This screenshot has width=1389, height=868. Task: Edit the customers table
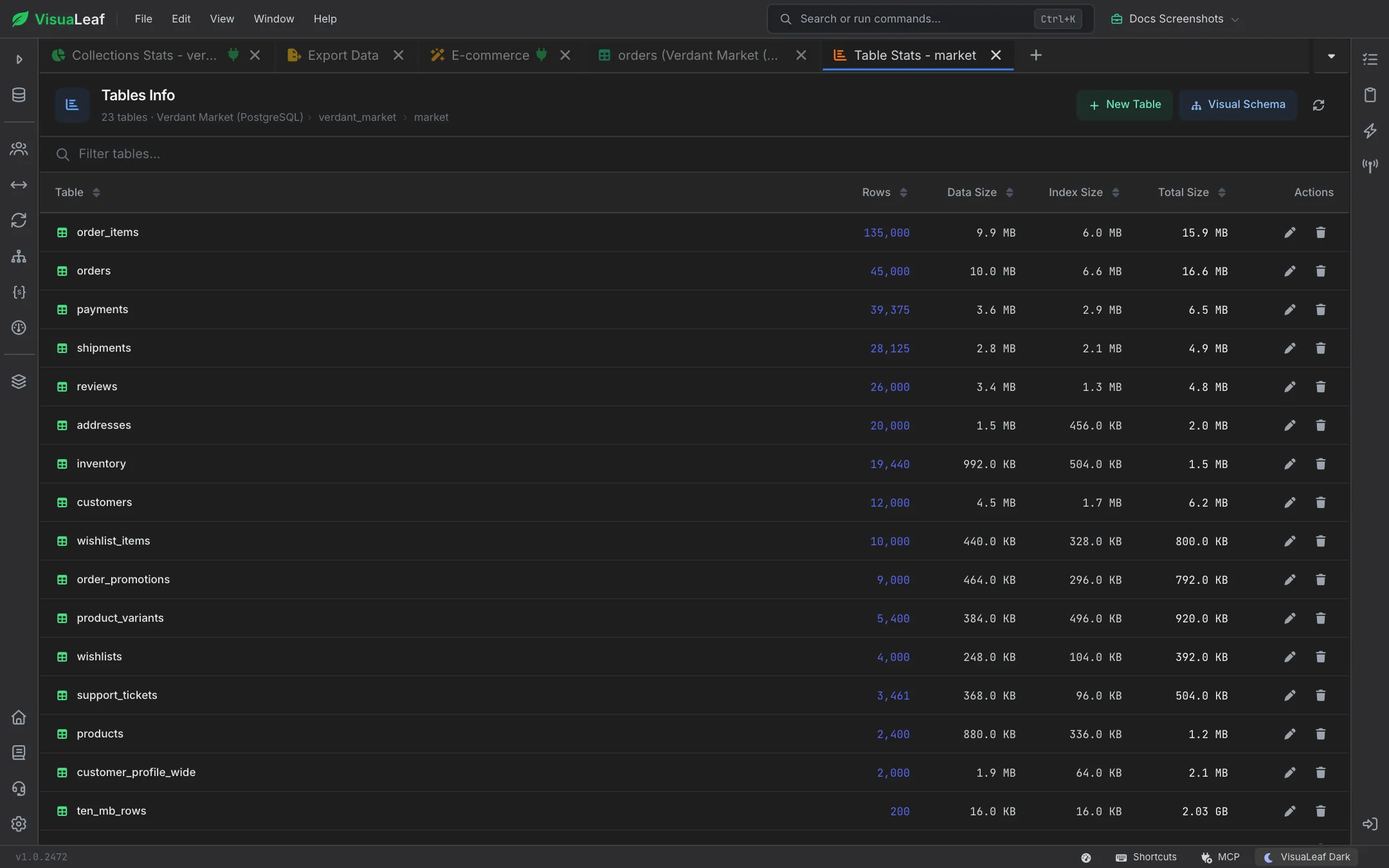point(1289,503)
